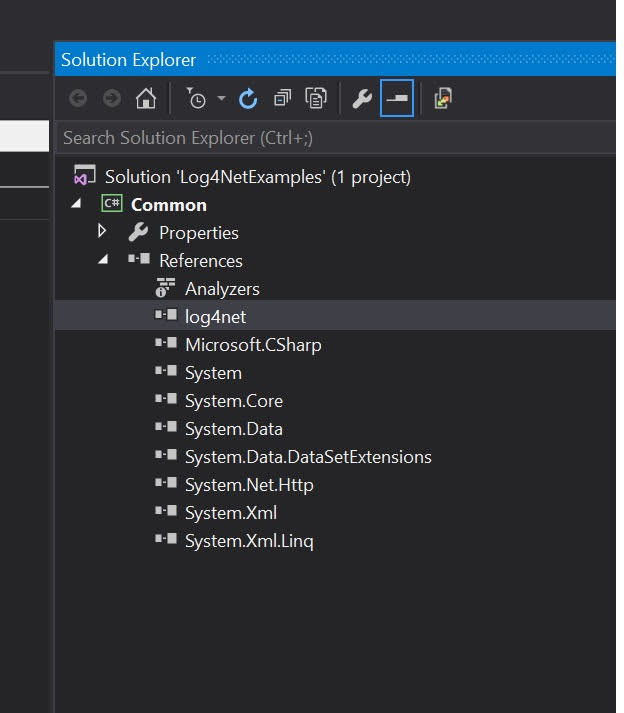Collapse the Common project node
This screenshot has width=624, height=713.
[x=76, y=203]
